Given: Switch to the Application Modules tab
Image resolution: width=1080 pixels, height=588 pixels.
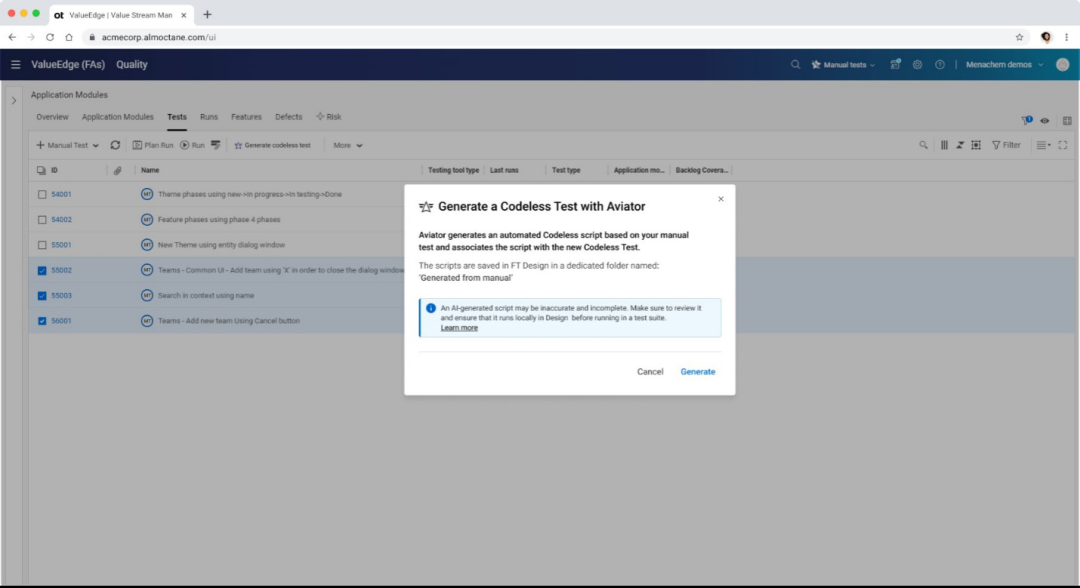Looking at the screenshot, I should (118, 117).
